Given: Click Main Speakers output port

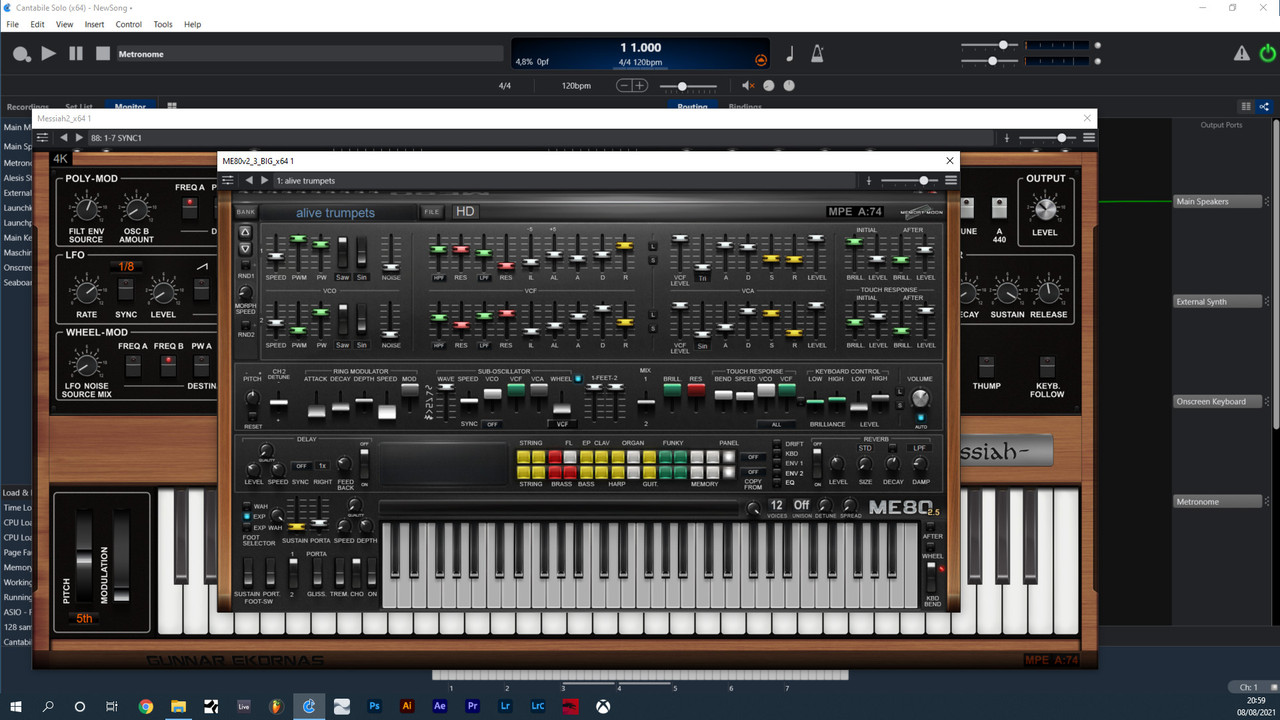Looking at the screenshot, I should (x=1218, y=201).
